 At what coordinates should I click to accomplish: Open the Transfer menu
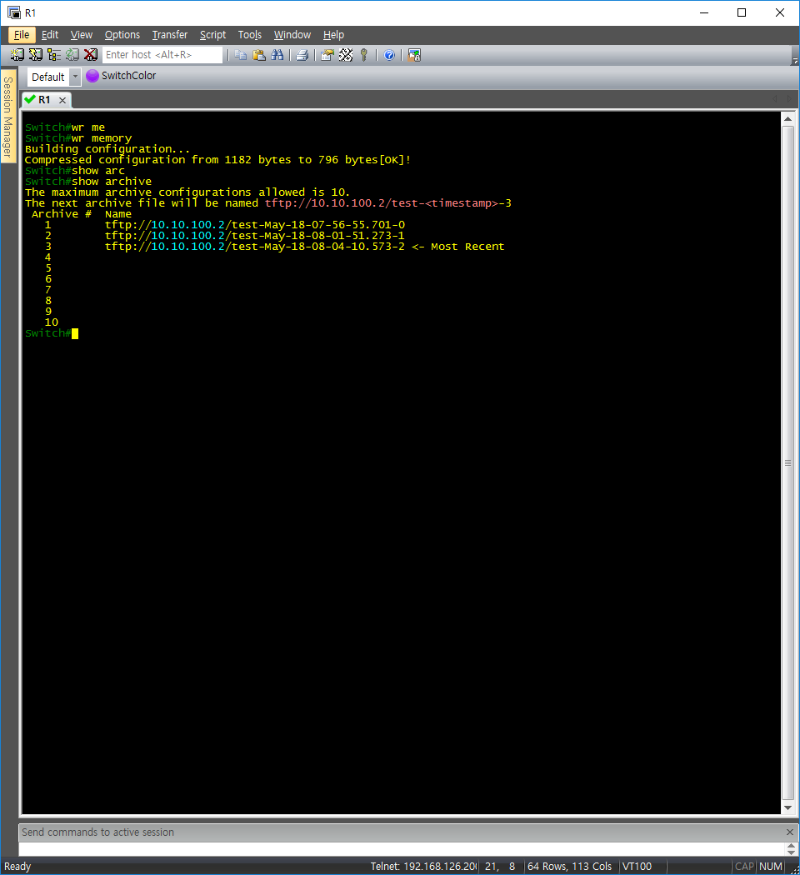169,35
